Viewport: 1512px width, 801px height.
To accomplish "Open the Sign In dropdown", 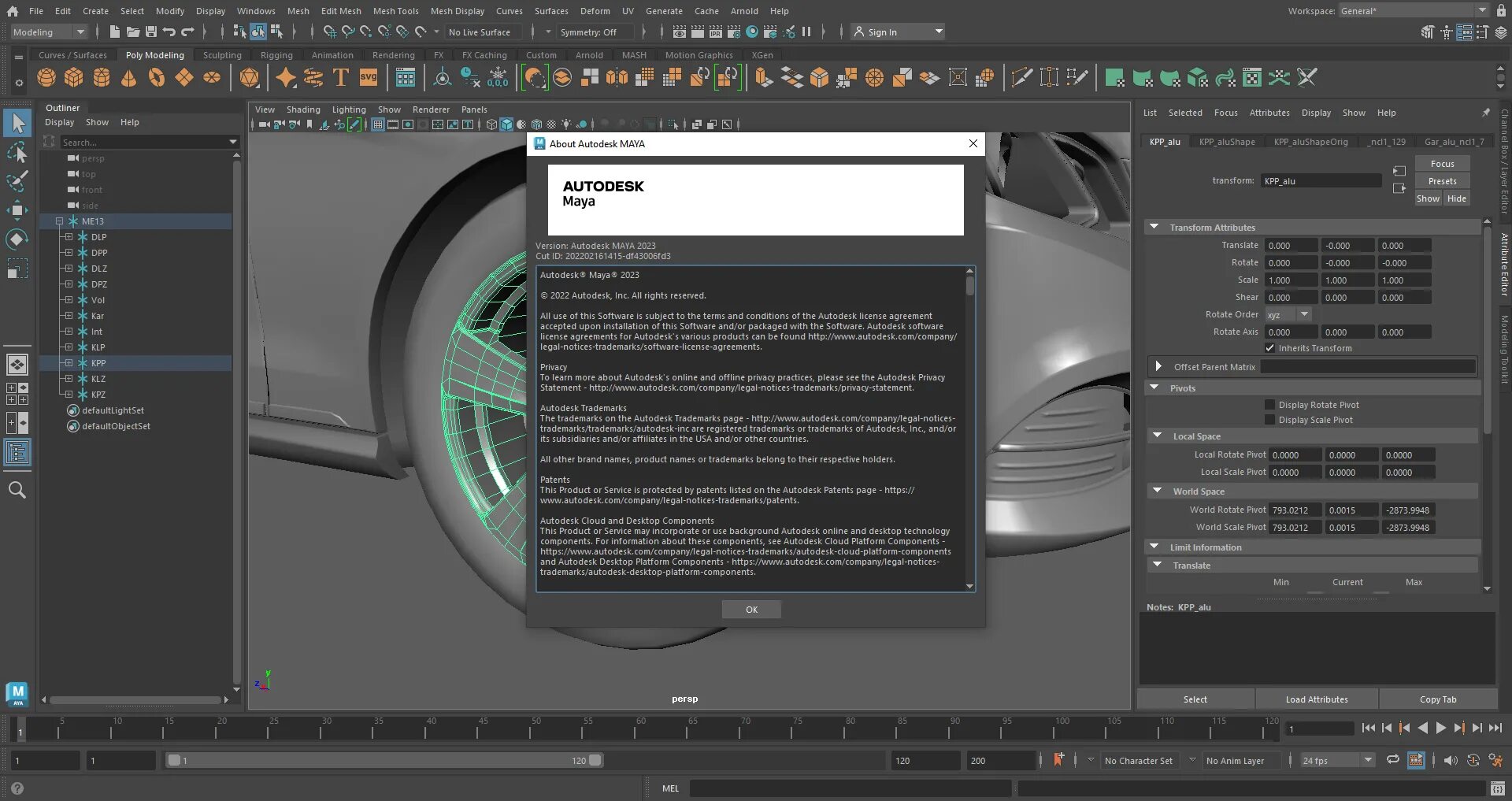I will coord(899,32).
